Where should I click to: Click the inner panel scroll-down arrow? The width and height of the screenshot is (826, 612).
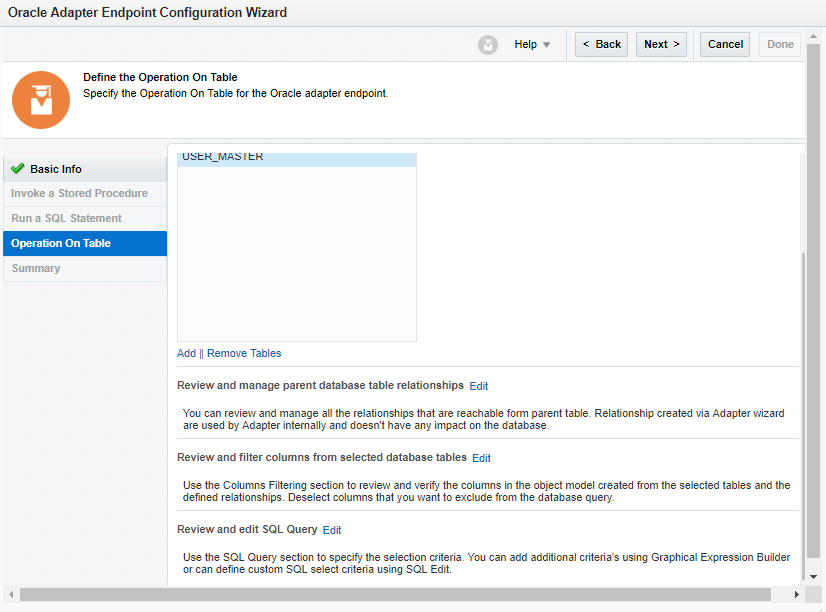813,577
